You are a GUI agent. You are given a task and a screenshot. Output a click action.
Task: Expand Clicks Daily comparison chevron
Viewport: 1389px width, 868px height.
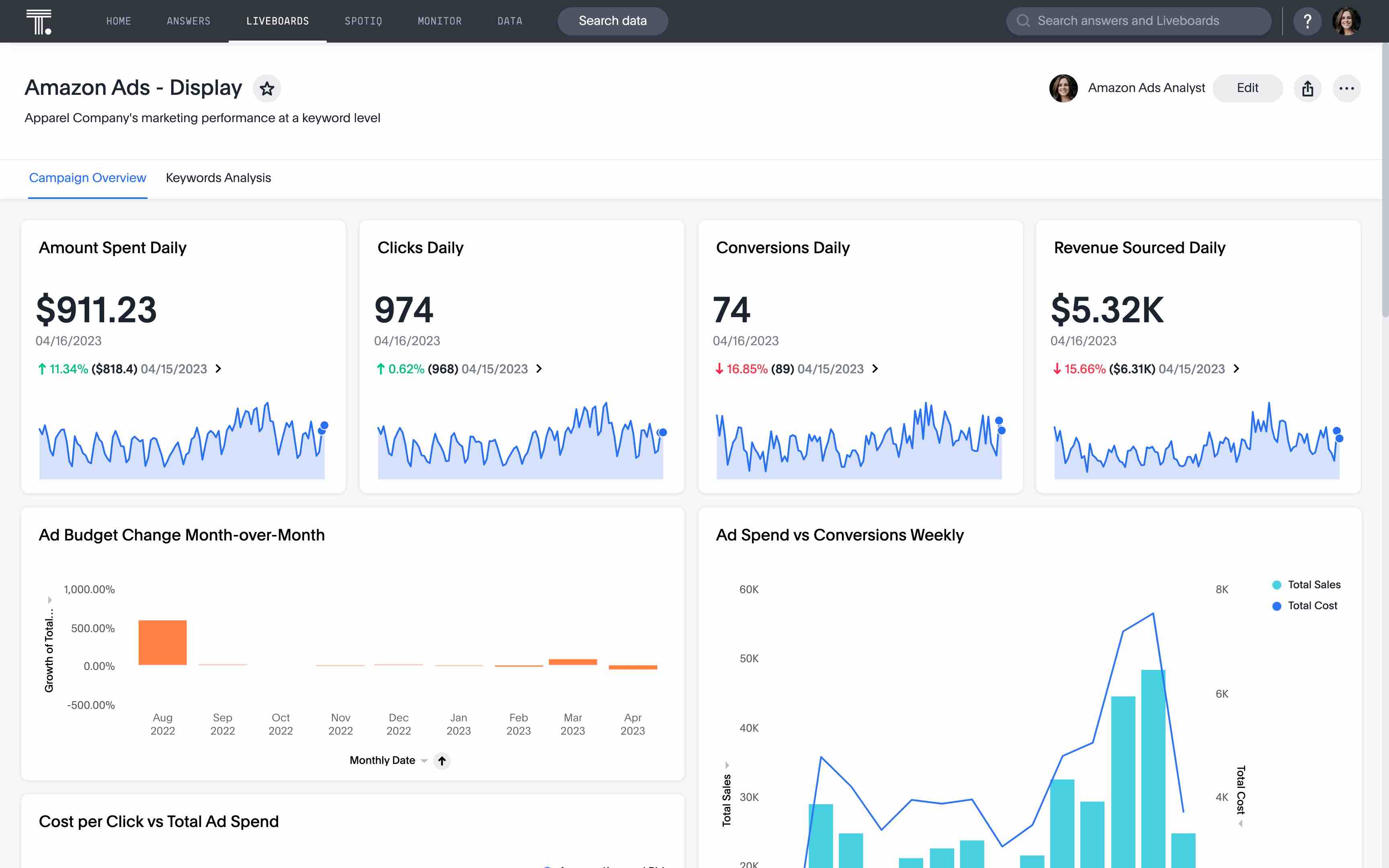click(x=539, y=368)
